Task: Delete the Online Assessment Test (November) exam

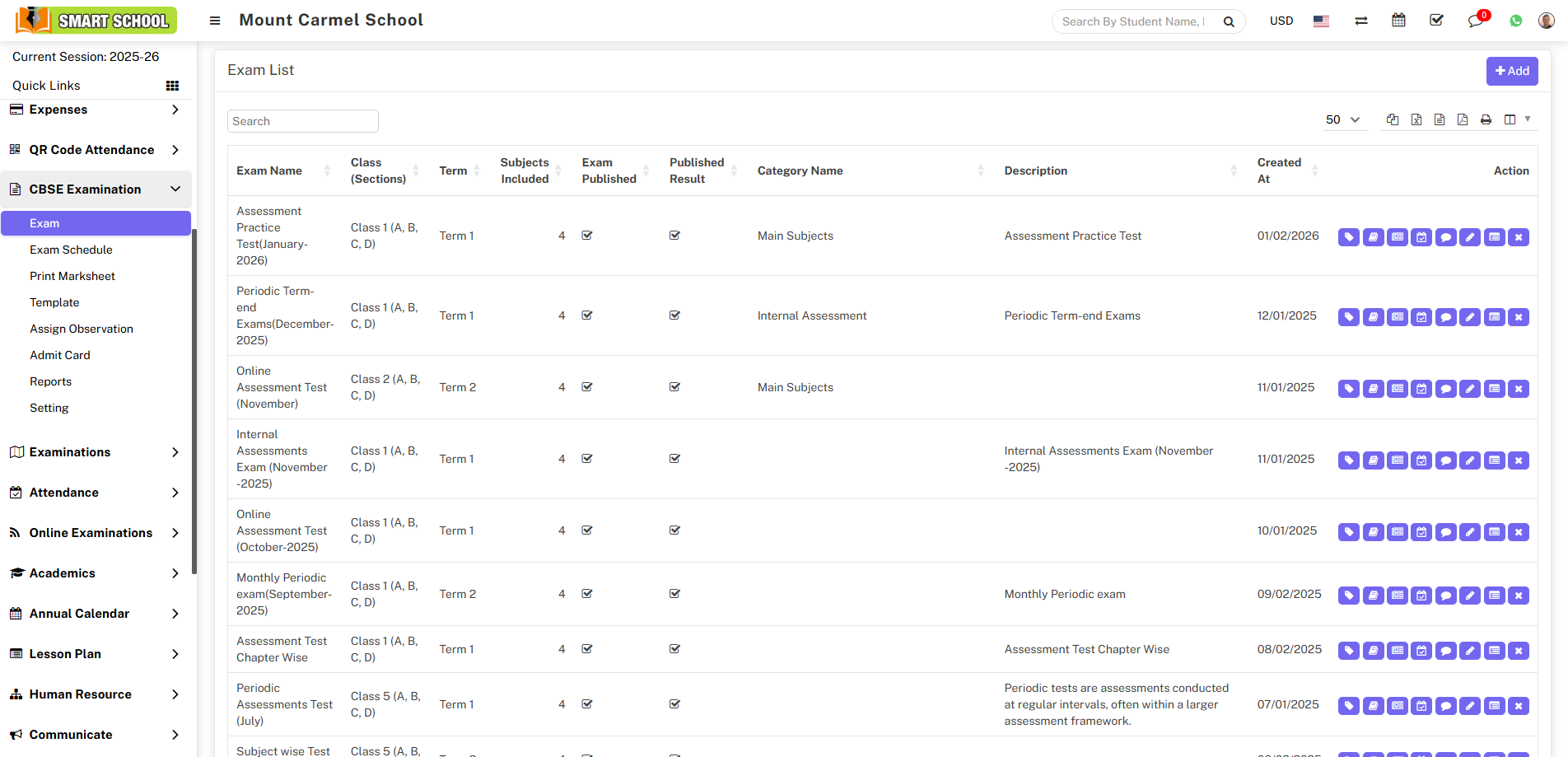Action: [x=1519, y=389]
